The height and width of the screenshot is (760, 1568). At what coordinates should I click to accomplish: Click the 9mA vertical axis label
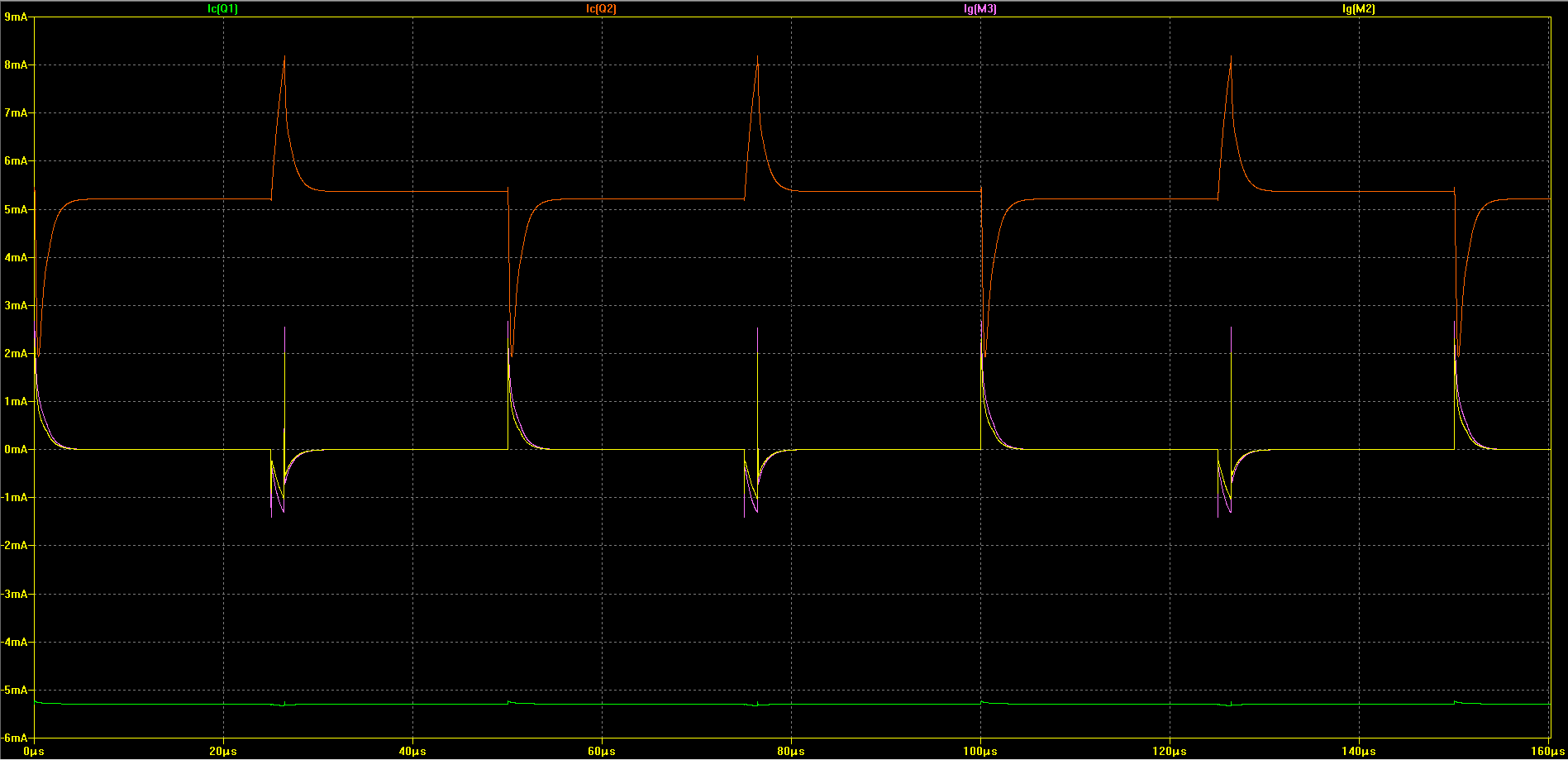(16, 17)
